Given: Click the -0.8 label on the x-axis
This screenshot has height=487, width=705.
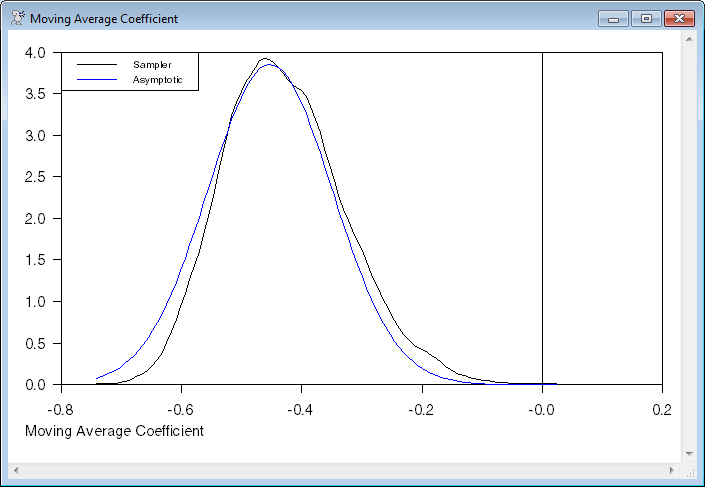Looking at the screenshot, I should click(60, 409).
